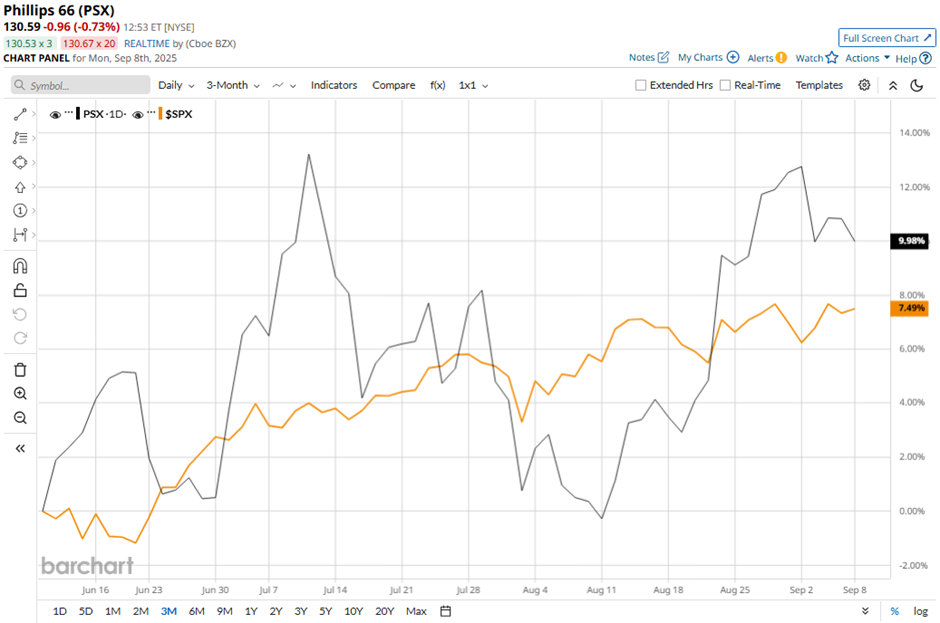Select the Max time range

(416, 611)
